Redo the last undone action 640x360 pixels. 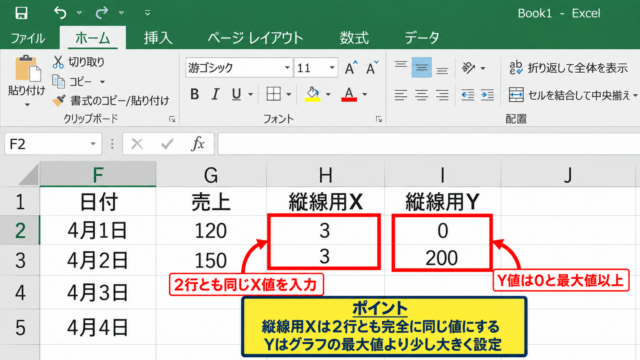point(102,13)
